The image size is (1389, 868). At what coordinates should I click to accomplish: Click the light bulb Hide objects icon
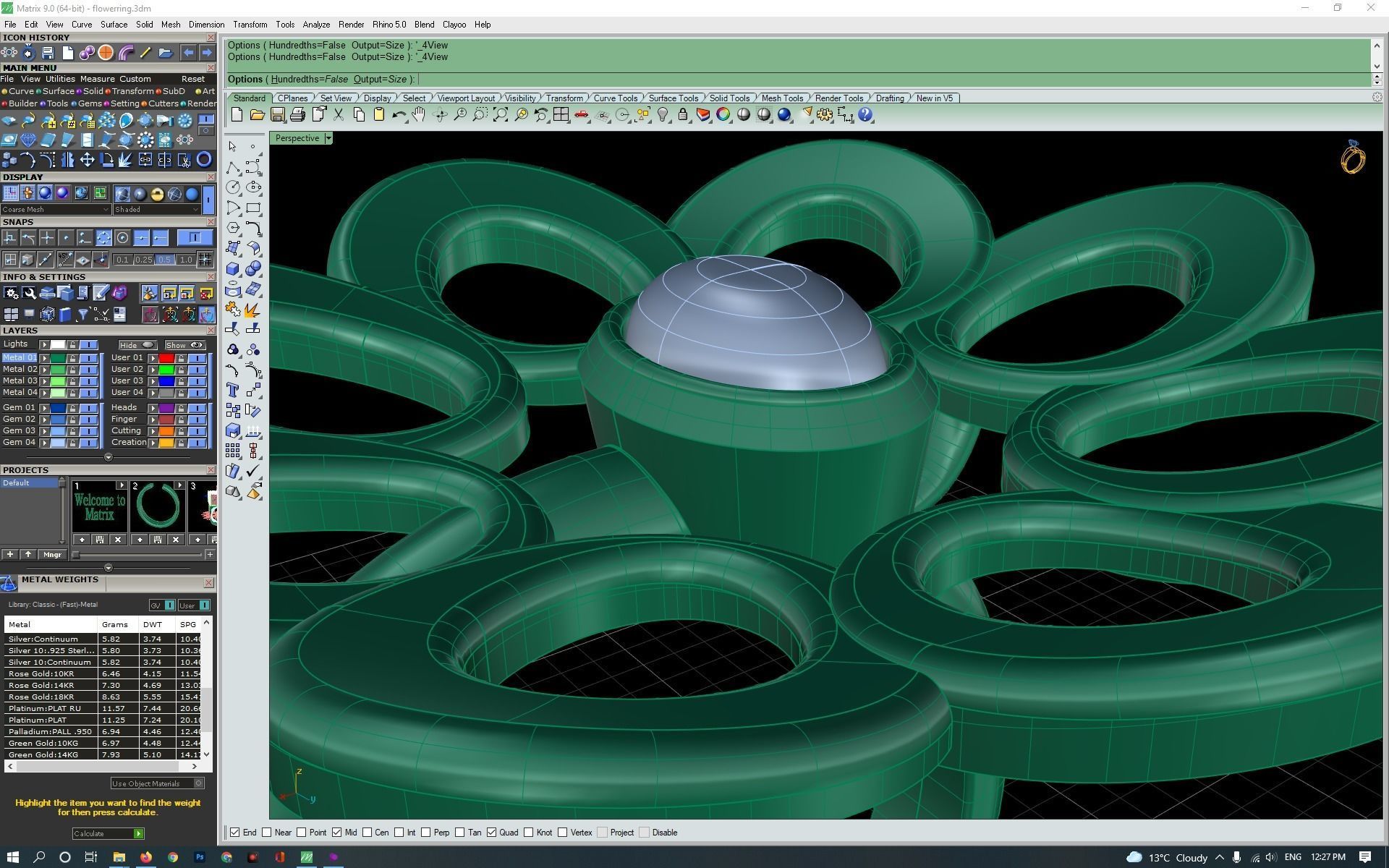click(663, 115)
